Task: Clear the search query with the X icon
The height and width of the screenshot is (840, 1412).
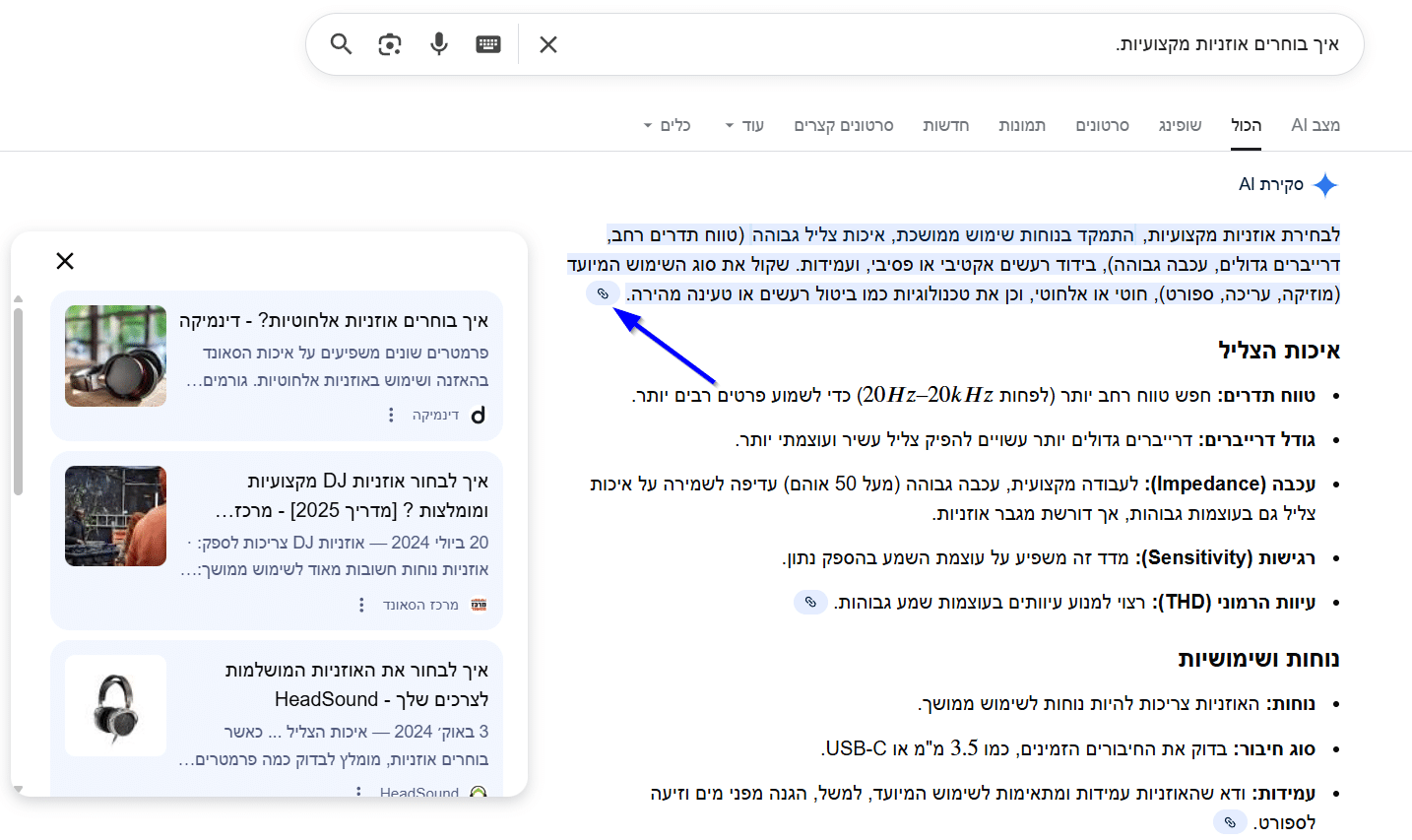Action: [547, 44]
